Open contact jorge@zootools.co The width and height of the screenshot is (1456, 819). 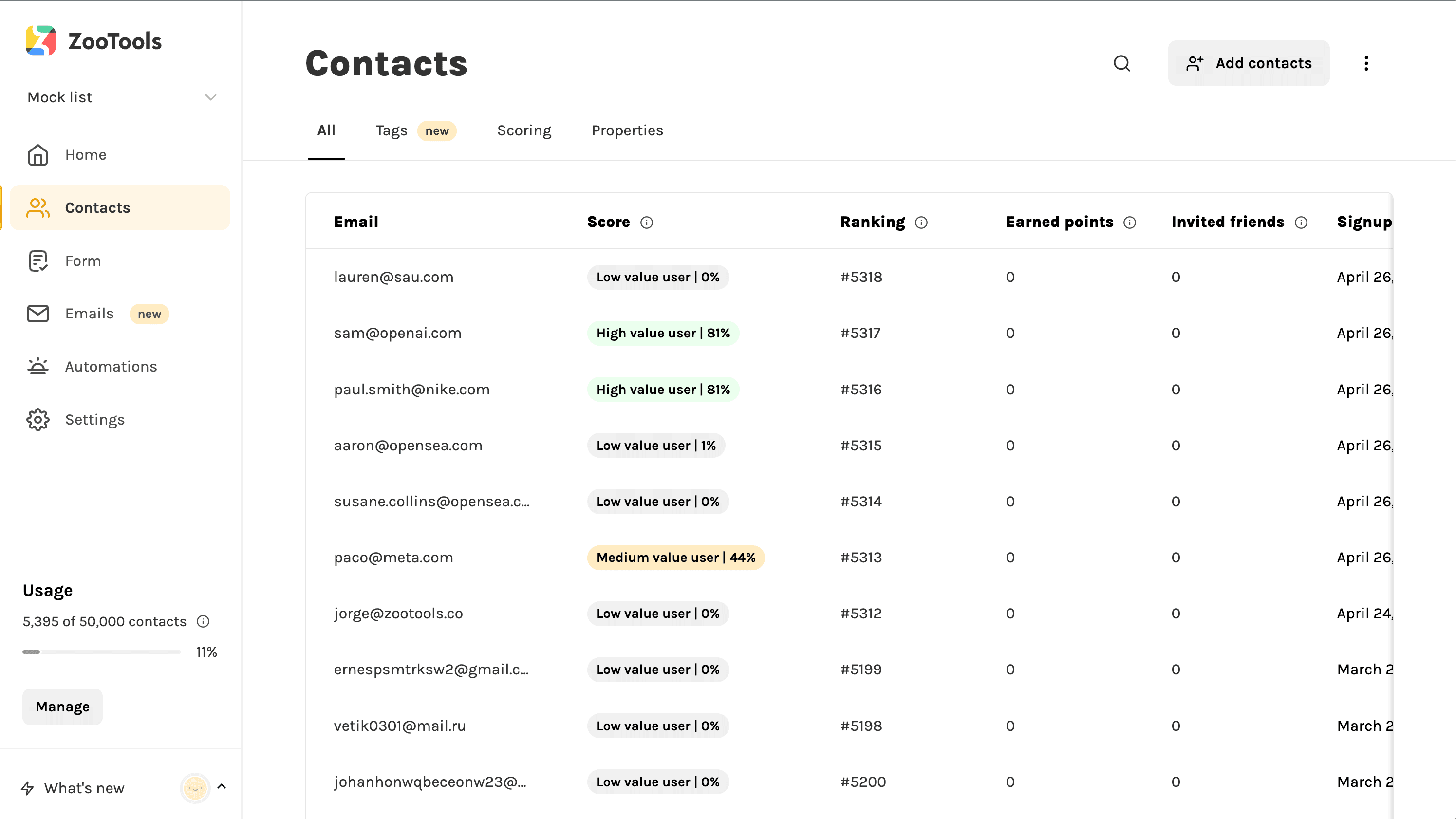click(x=398, y=613)
